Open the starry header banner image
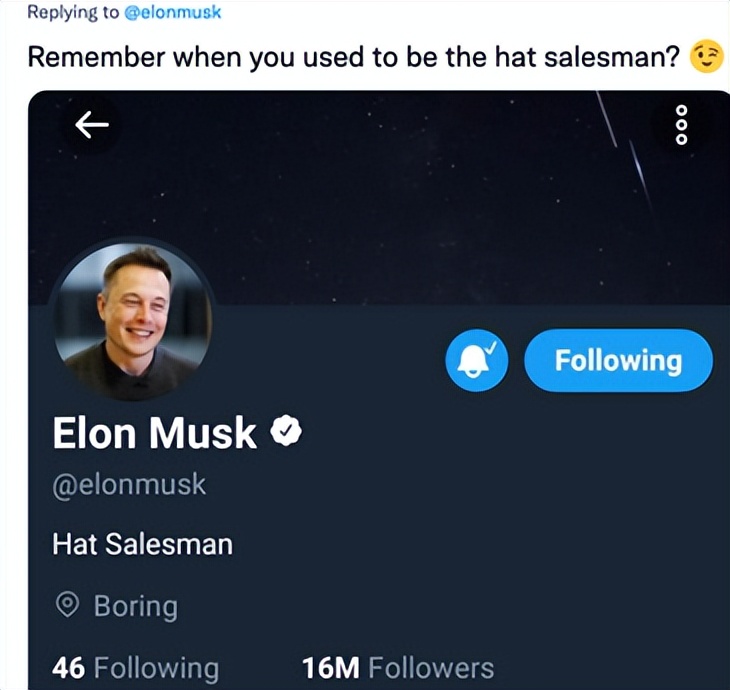730x690 pixels. tap(380, 200)
